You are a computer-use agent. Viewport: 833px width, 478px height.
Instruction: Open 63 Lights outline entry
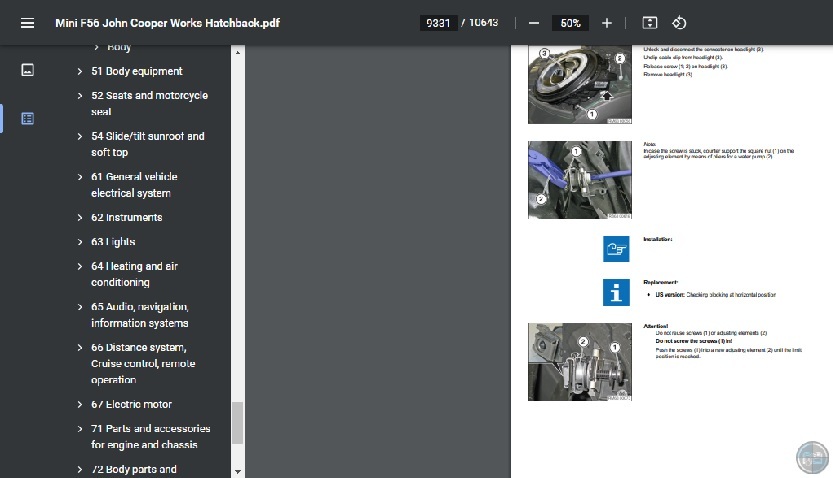coord(113,242)
